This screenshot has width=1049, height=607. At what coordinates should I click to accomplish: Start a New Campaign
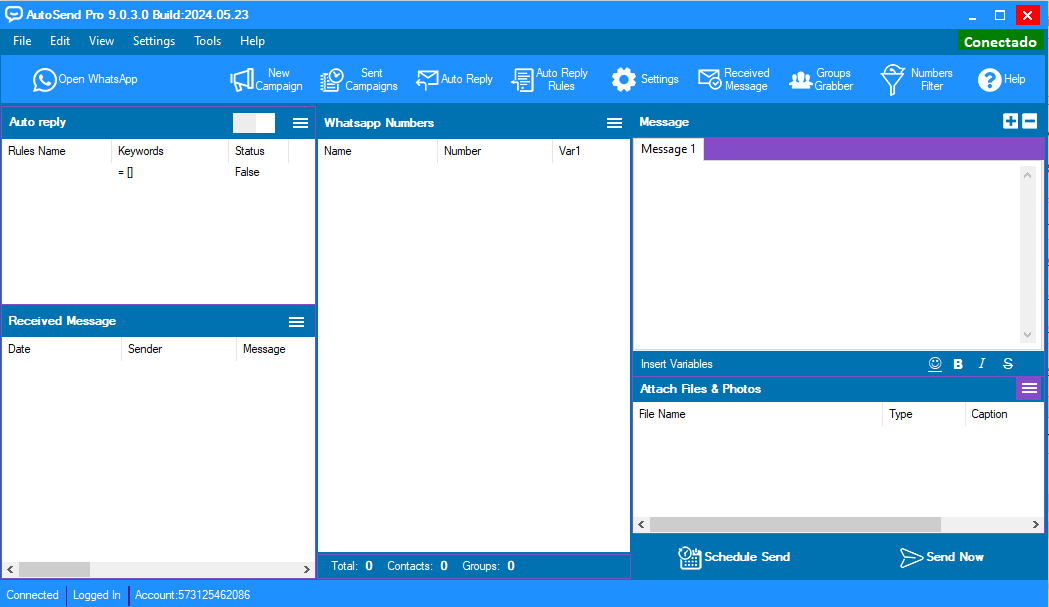(266, 80)
